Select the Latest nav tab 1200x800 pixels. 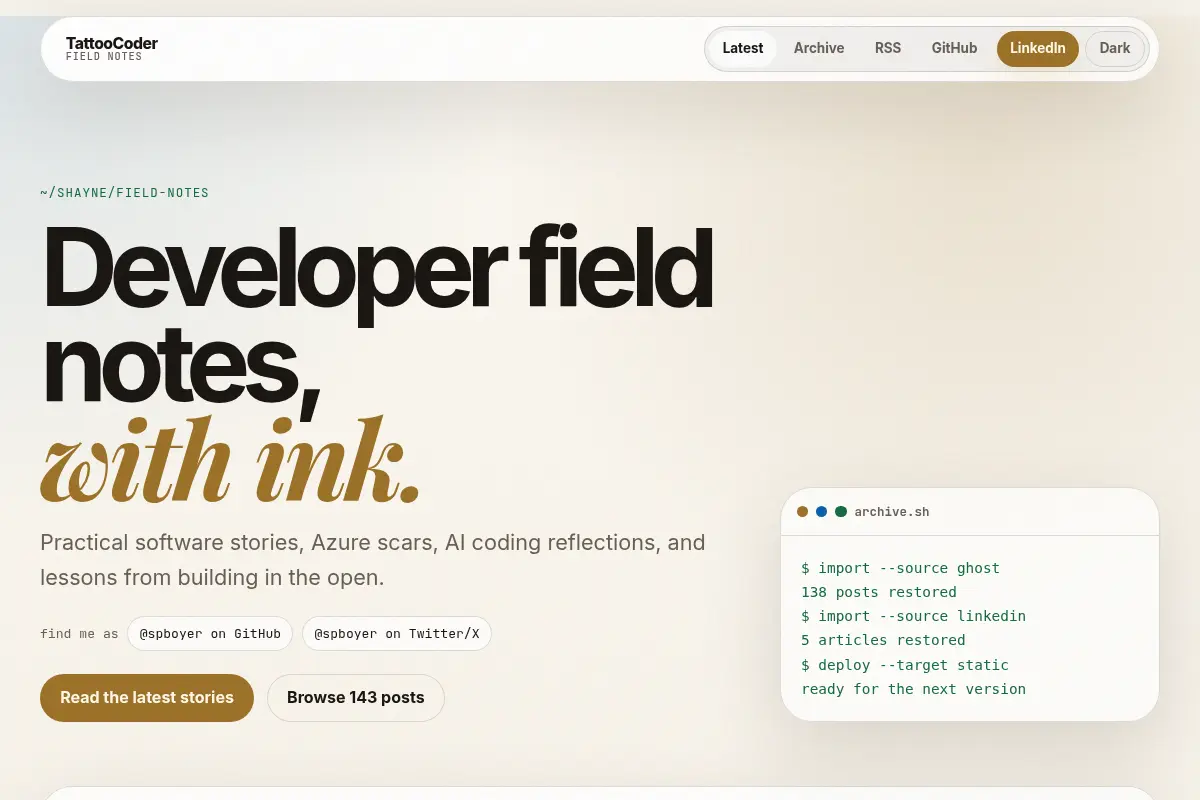(x=743, y=48)
